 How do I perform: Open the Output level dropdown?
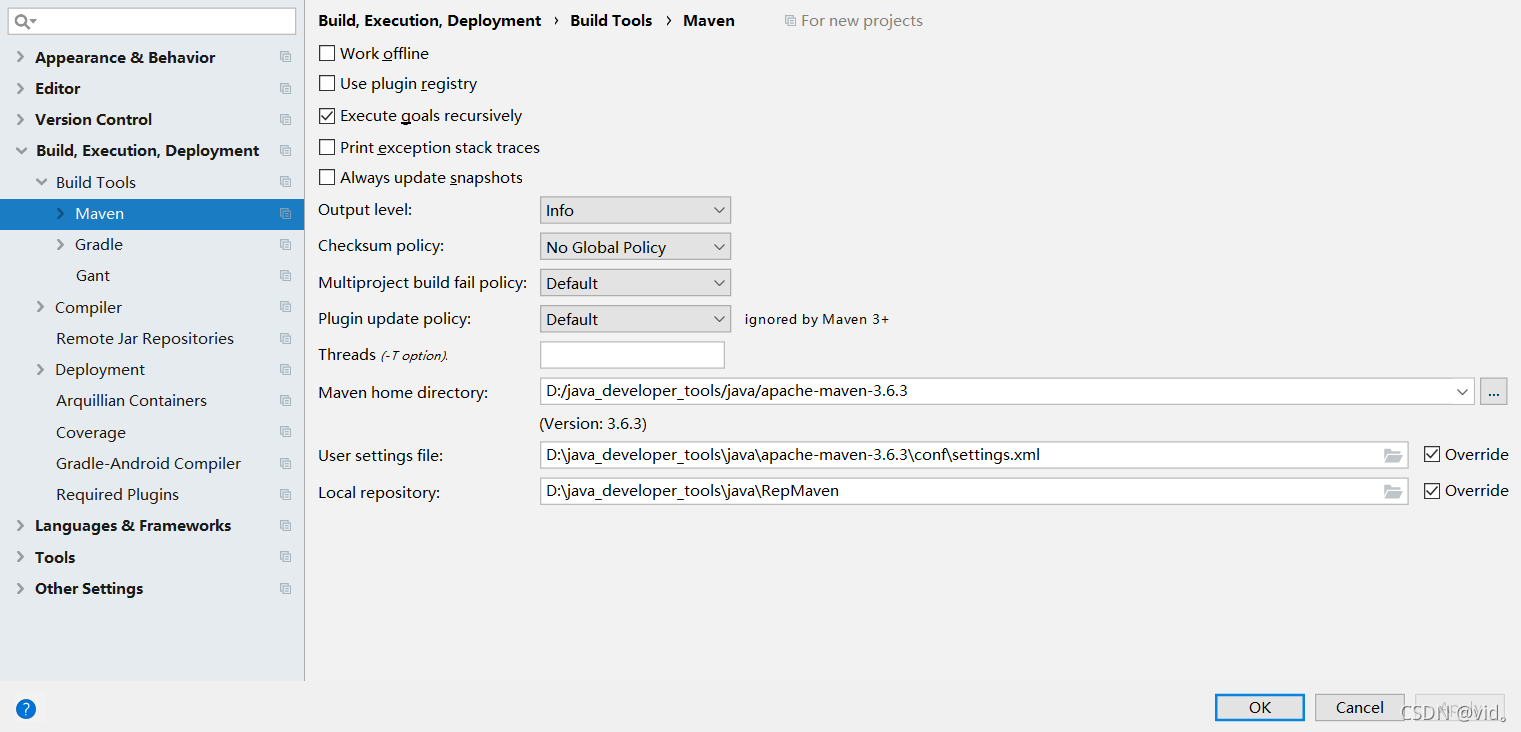(x=635, y=210)
